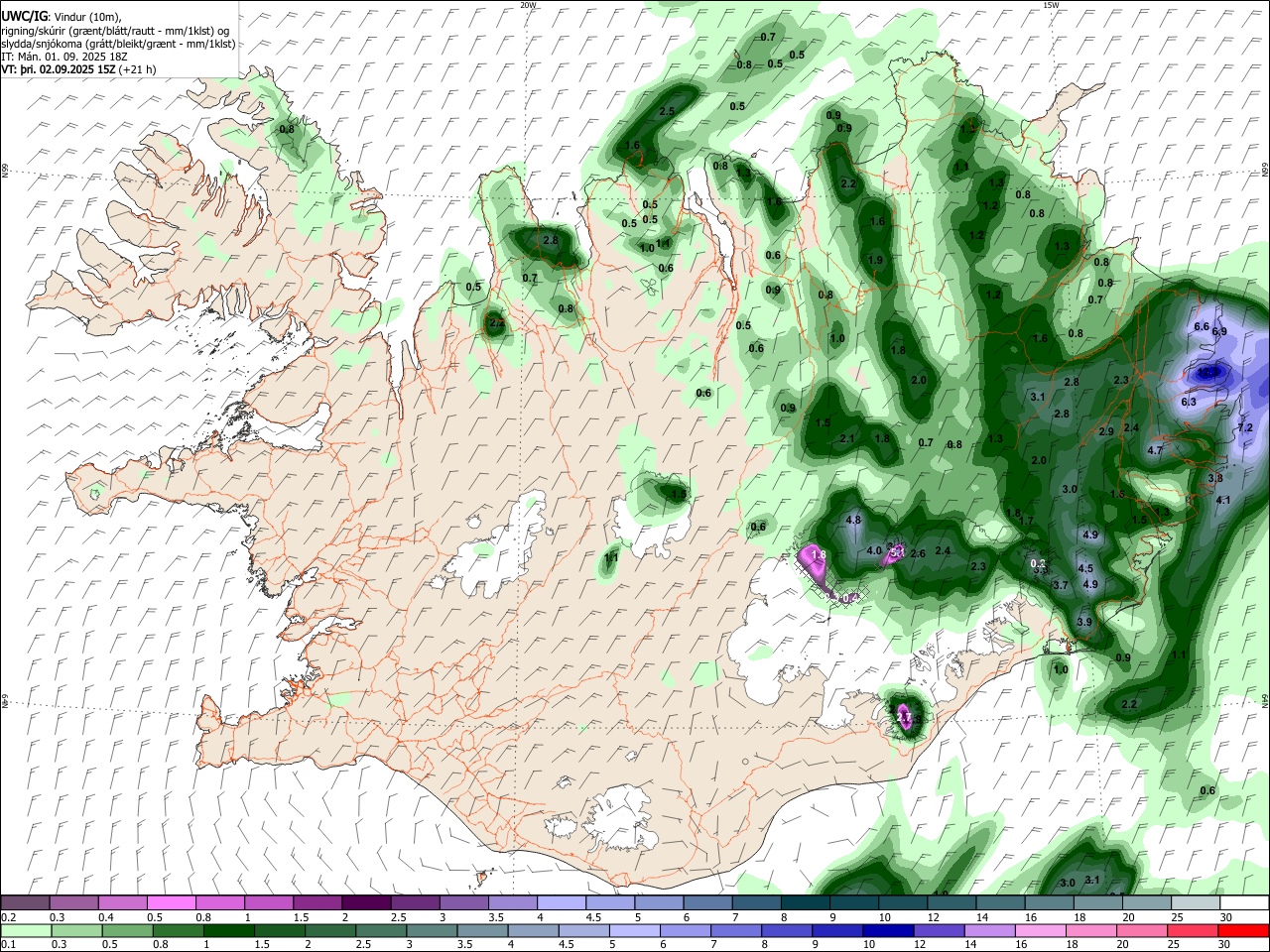This screenshot has width=1270, height=952.
Task: Click the valid time 'VT: þri. 02.09.2025 15Z'
Action: point(59,70)
